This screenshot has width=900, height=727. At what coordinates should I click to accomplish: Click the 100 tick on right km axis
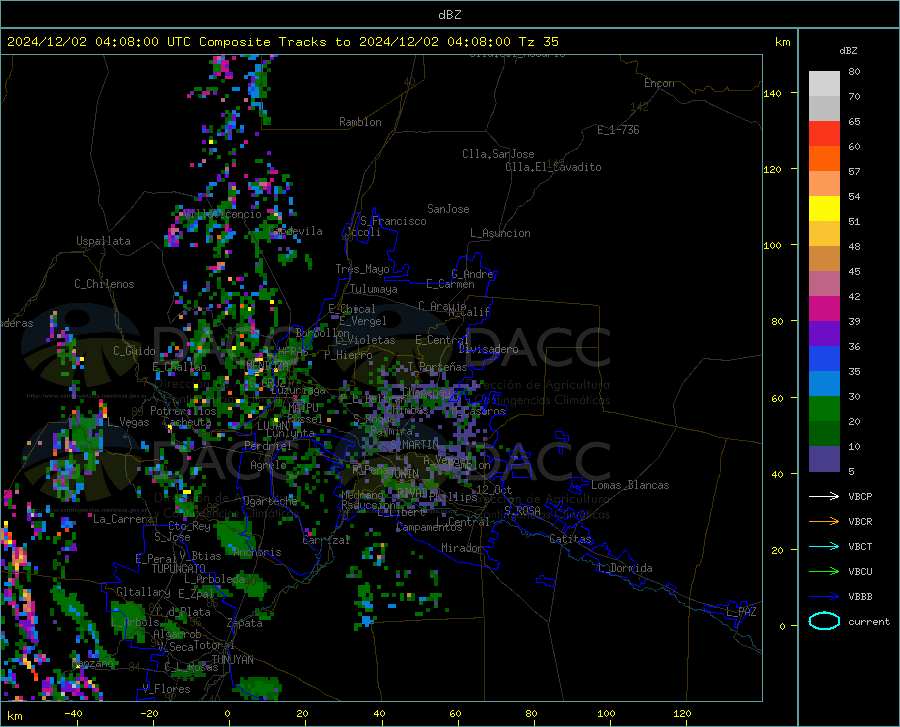click(x=773, y=245)
